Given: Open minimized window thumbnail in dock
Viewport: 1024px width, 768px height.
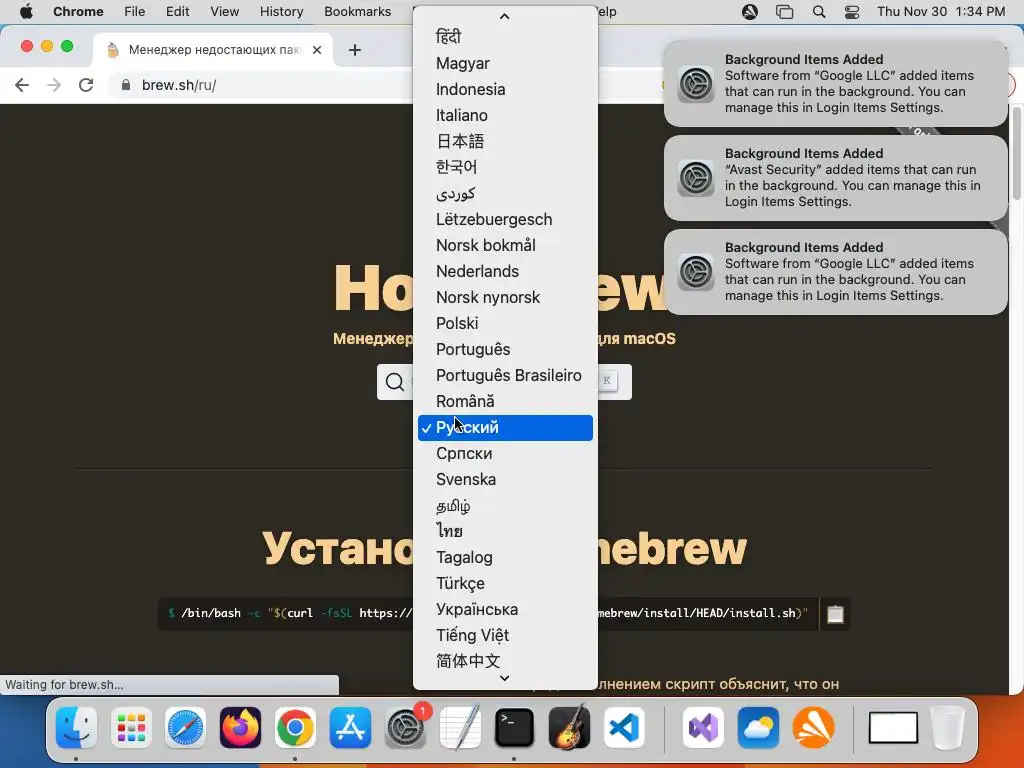Looking at the screenshot, I should pos(893,728).
